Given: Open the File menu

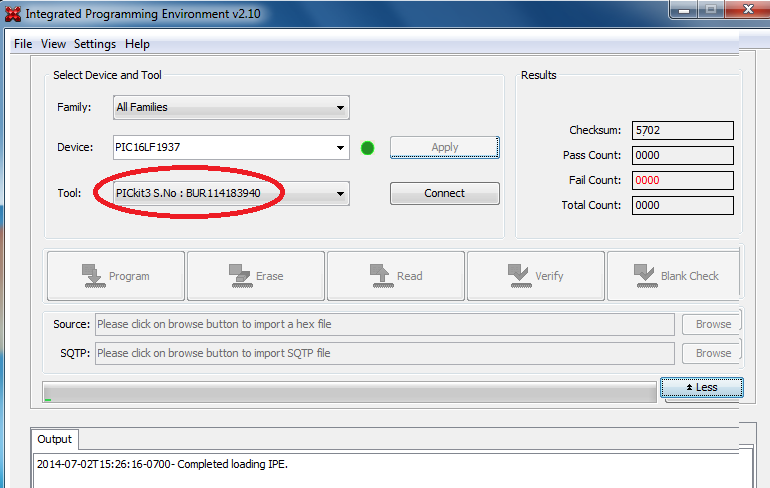Looking at the screenshot, I should 23,44.
